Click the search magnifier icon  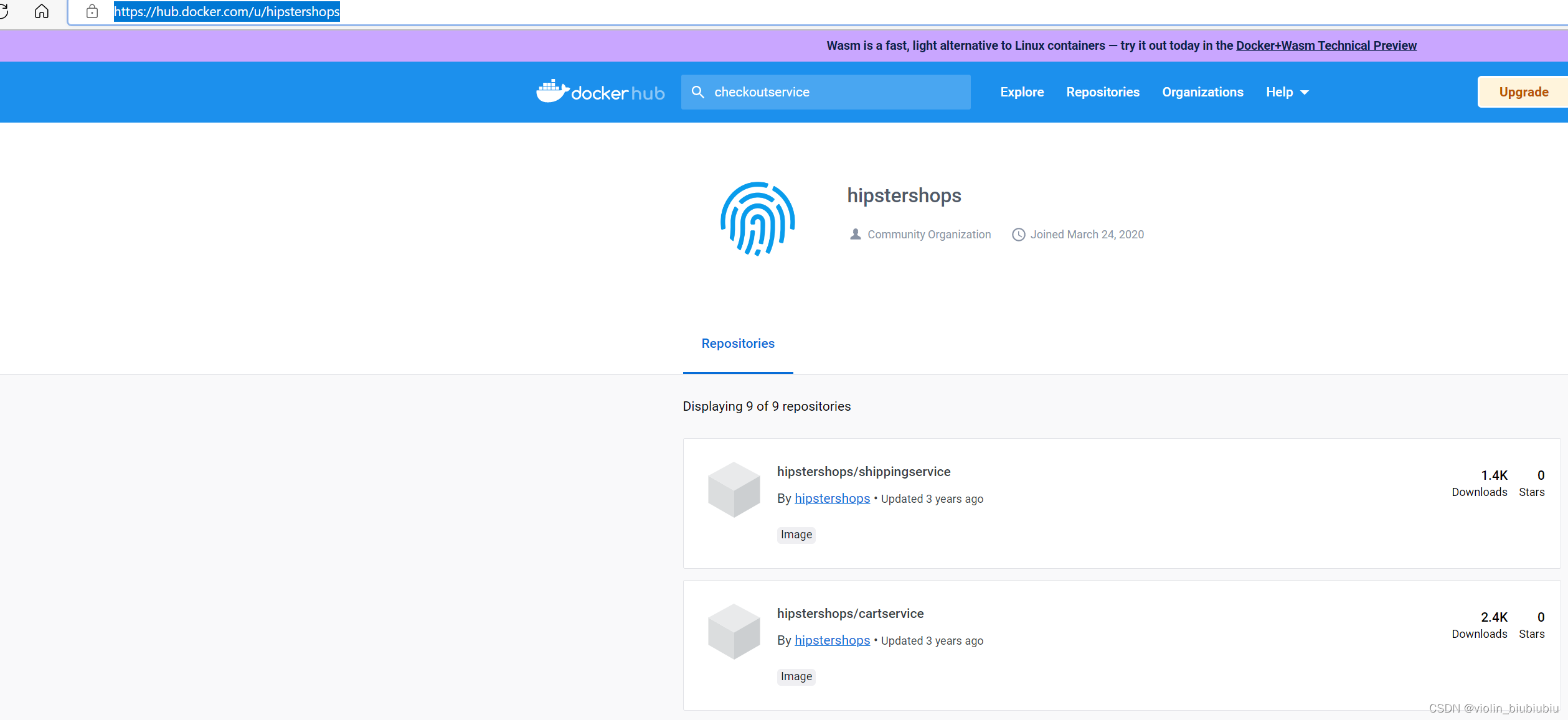698,91
